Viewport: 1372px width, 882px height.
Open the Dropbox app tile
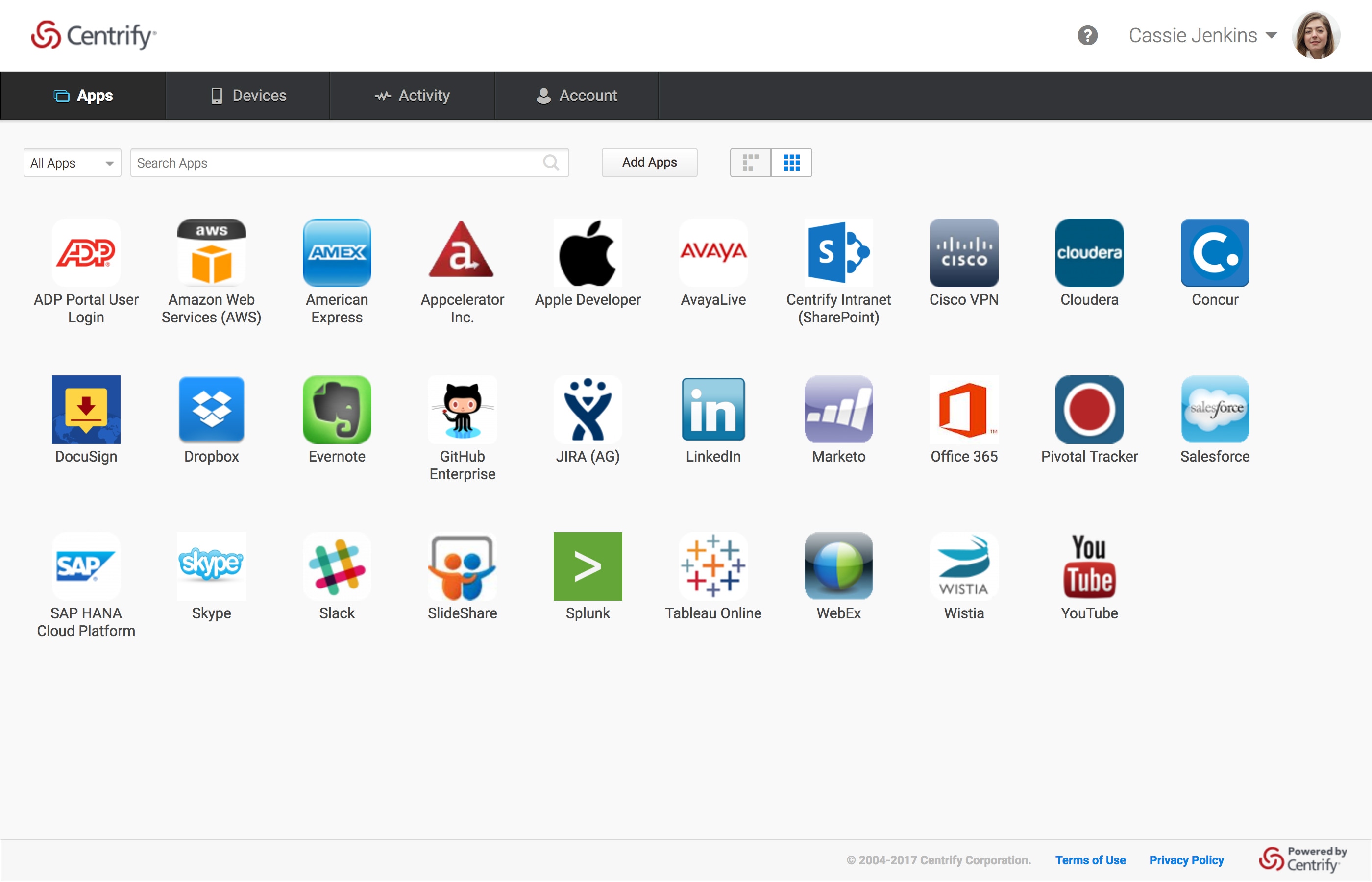pyautogui.click(x=211, y=410)
